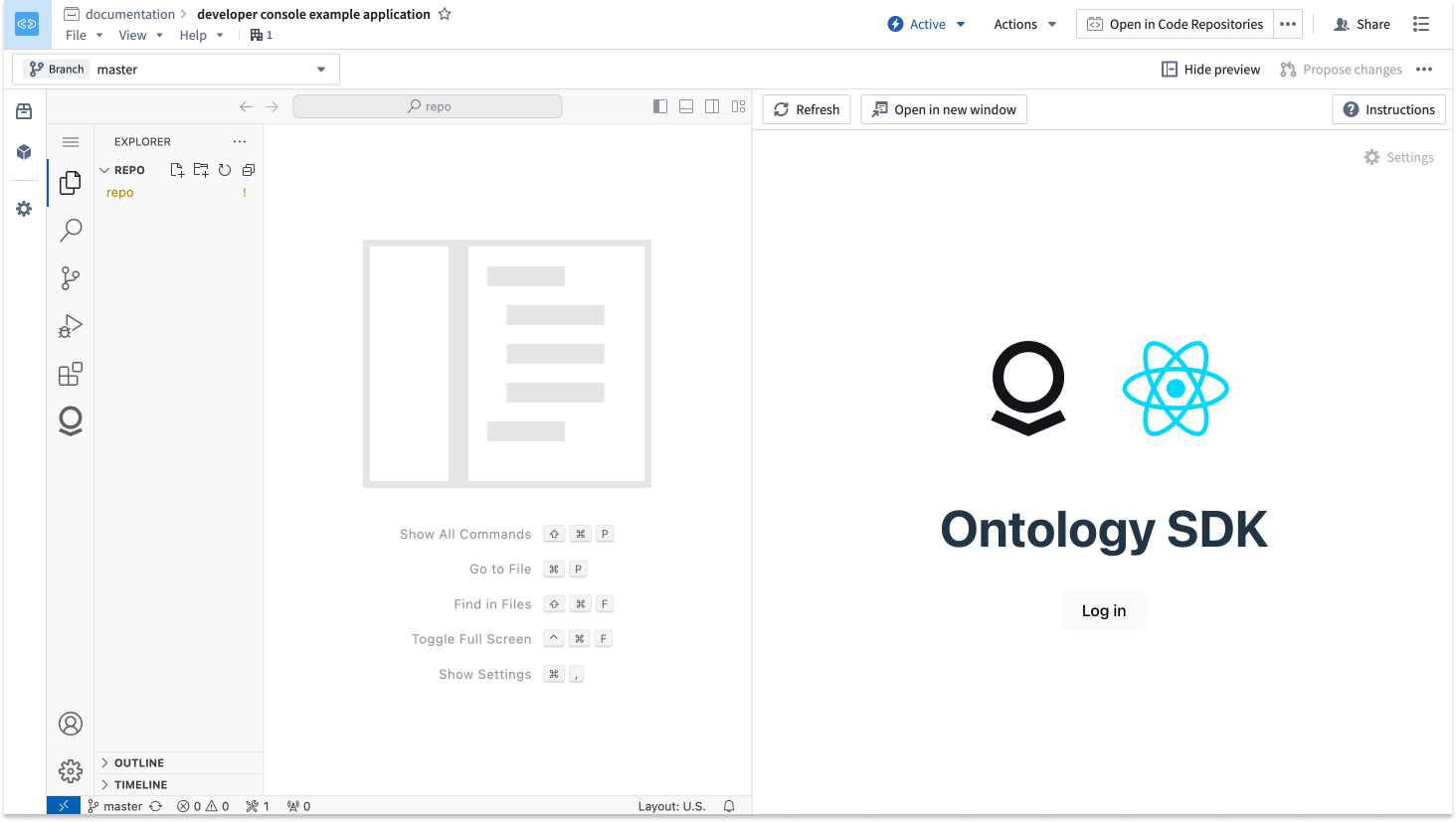Select the Explorer view icon
Image resolution: width=1456 pixels, height=822 pixels.
(x=71, y=183)
